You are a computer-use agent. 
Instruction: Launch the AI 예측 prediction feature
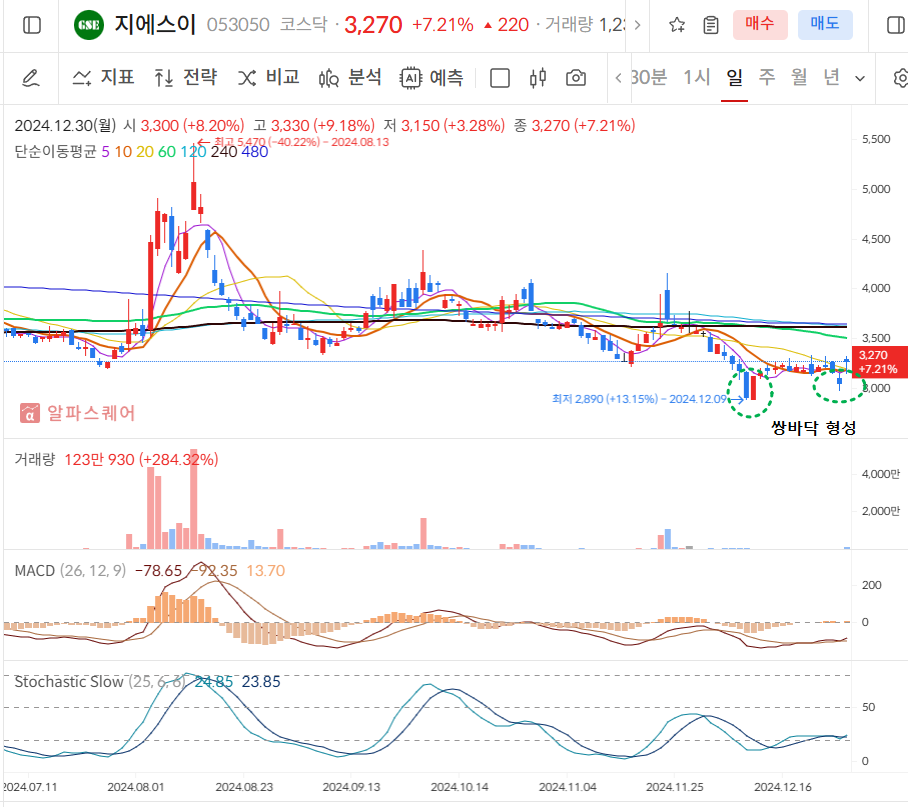coord(431,76)
